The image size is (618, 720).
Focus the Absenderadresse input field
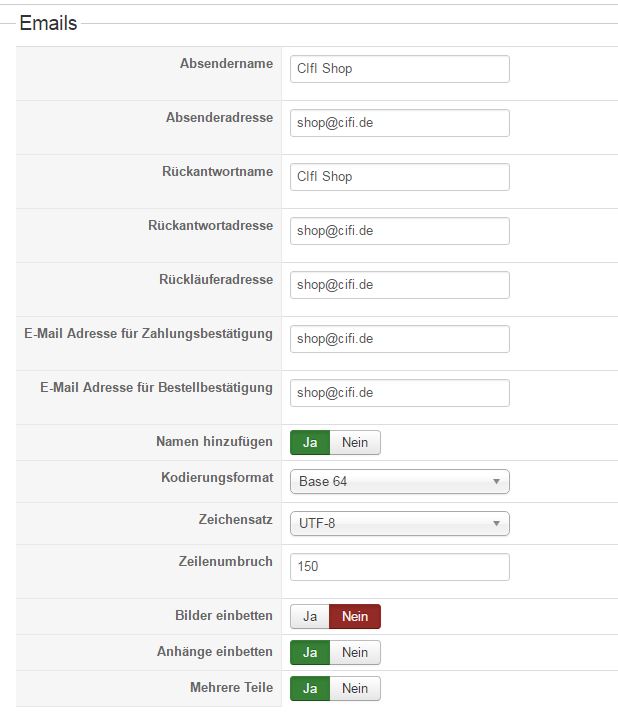[x=399, y=123]
